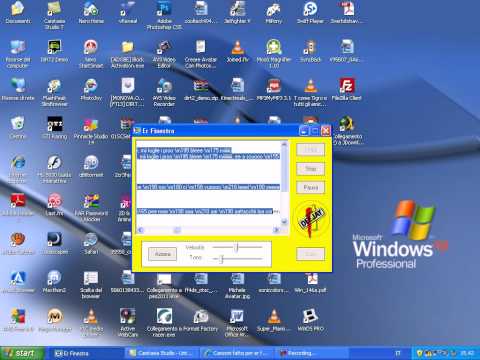The image size is (480, 360).
Task: Open AVS Video Editor shortcut
Action: click(x=164, y=53)
